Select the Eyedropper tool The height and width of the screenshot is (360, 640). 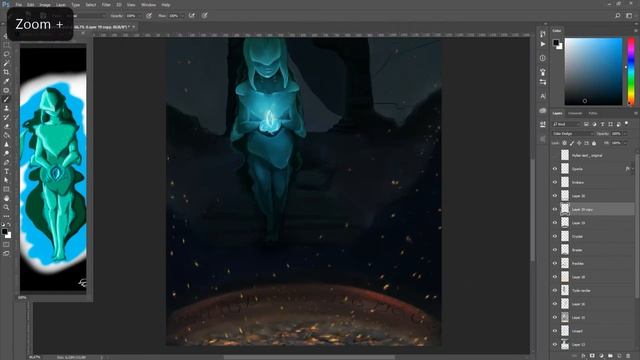(6, 81)
